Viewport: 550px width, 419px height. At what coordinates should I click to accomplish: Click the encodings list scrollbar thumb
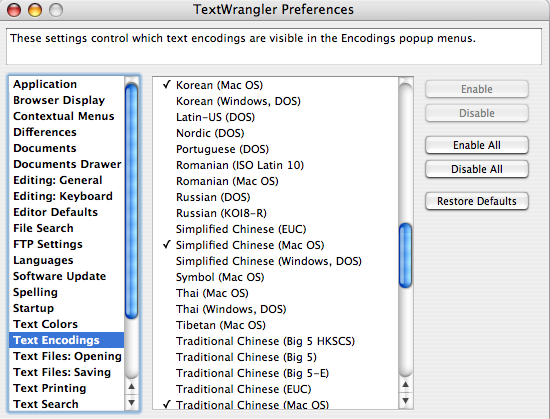(x=405, y=256)
